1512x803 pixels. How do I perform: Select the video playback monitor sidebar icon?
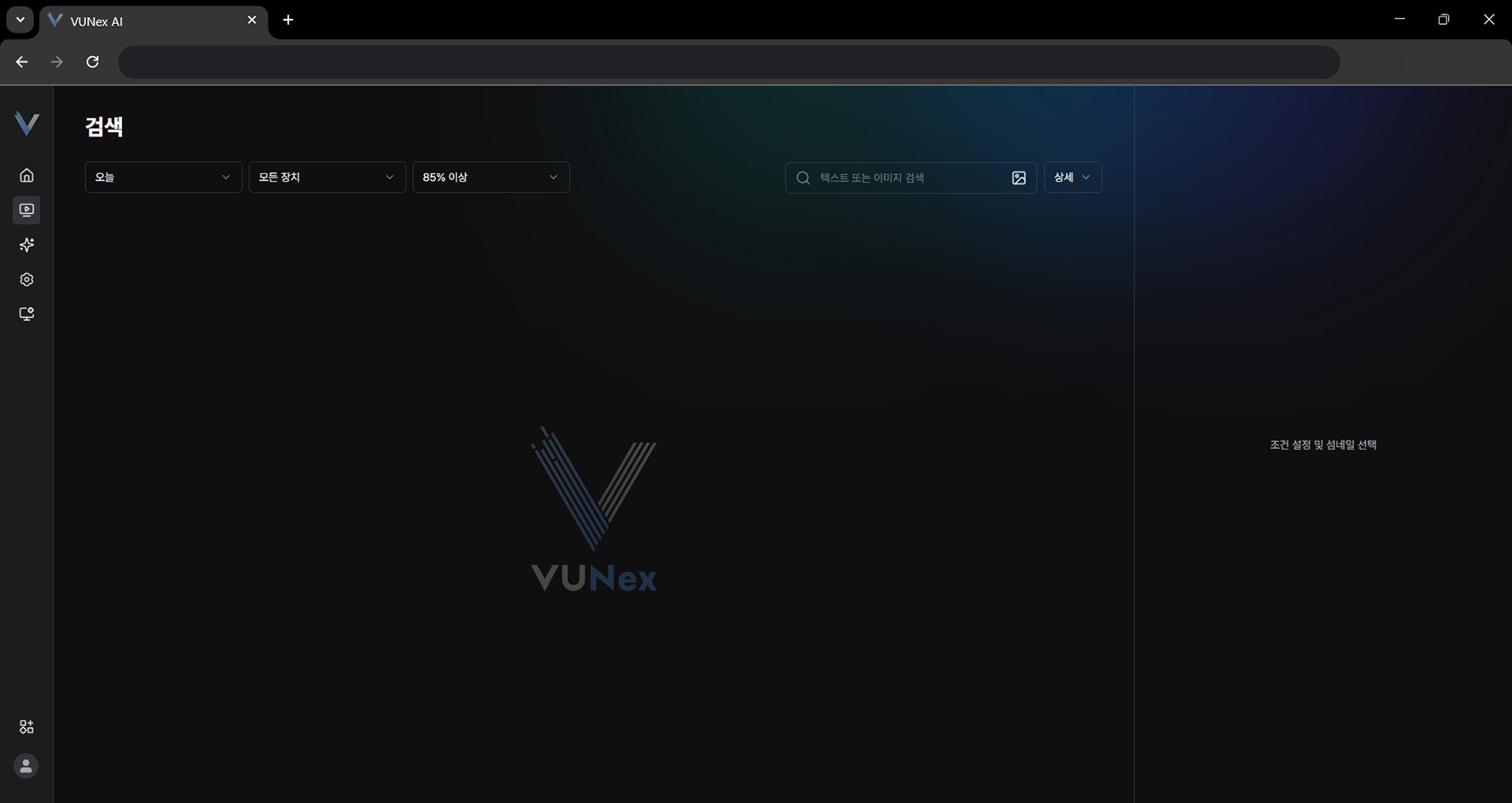tap(26, 210)
